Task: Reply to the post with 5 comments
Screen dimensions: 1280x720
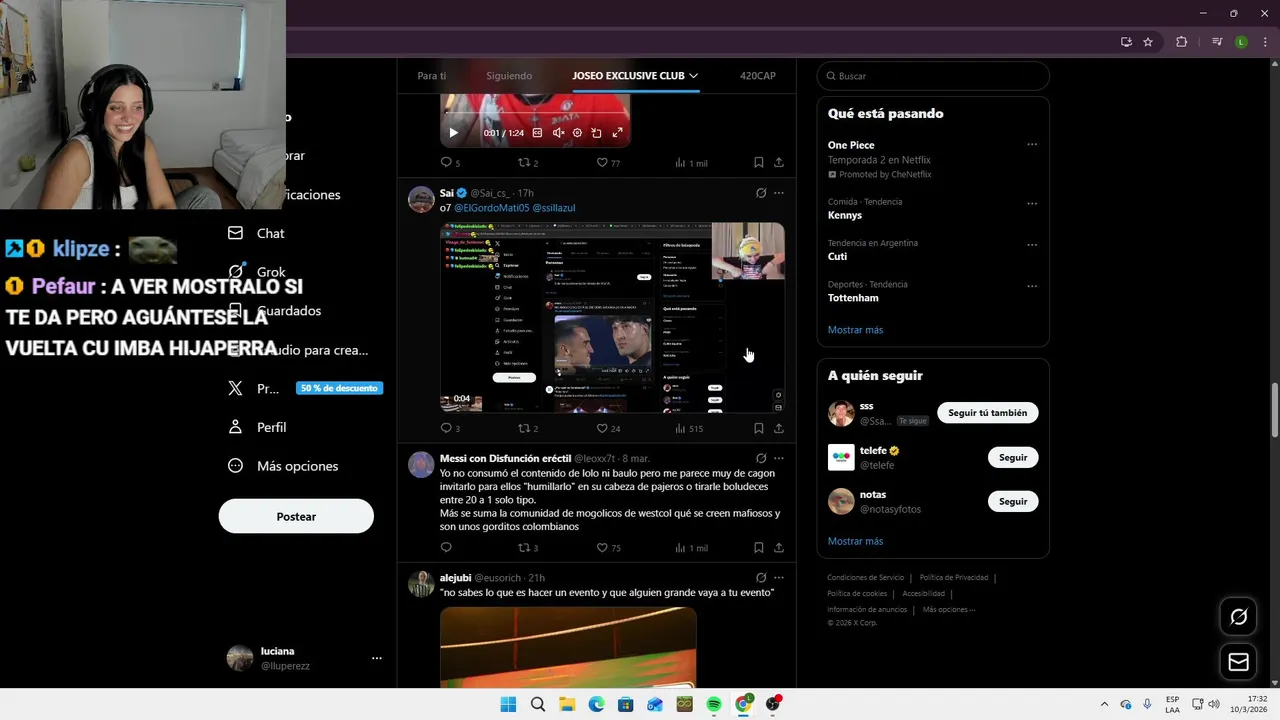Action: 450,163
